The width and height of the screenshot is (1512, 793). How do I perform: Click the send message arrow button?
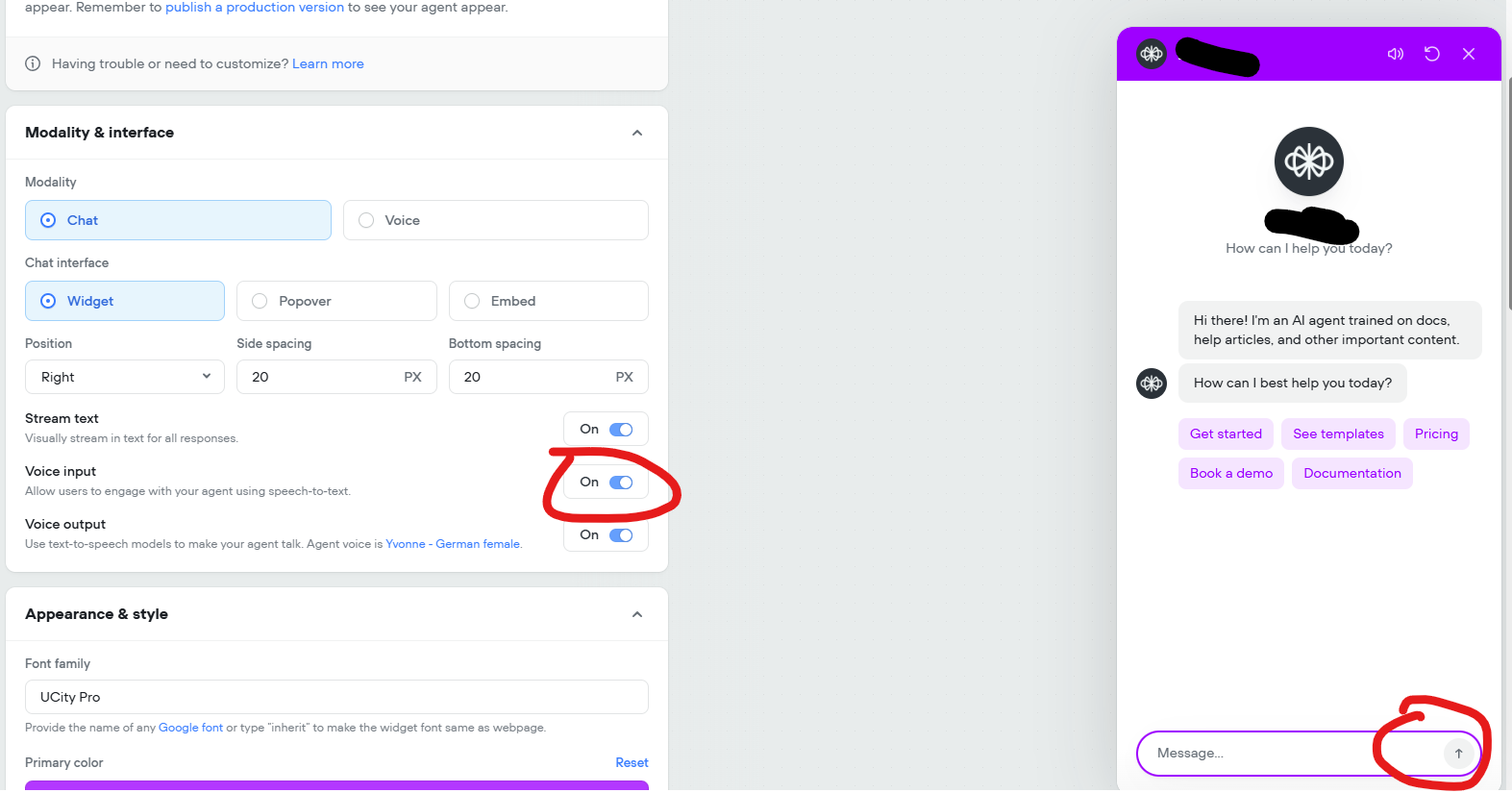(1458, 754)
